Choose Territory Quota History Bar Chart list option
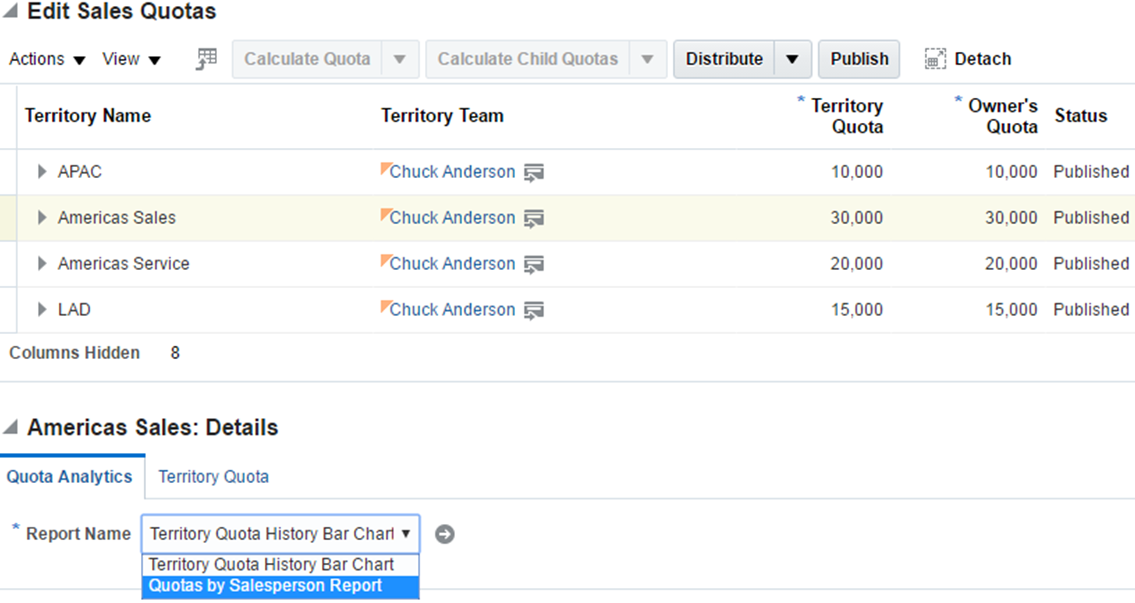 tap(271, 564)
